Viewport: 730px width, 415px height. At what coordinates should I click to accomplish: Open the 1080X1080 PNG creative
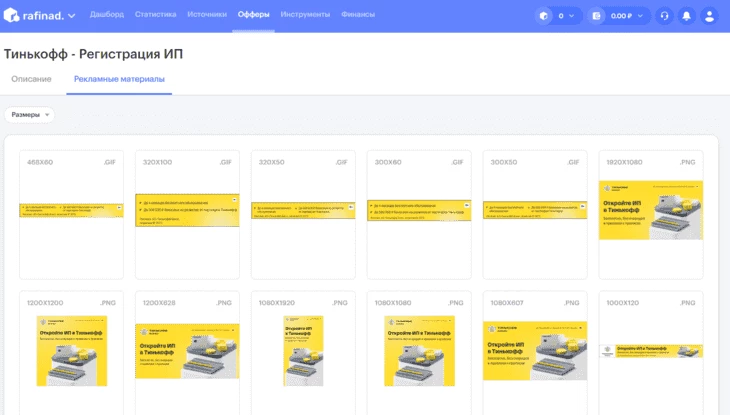pos(419,353)
